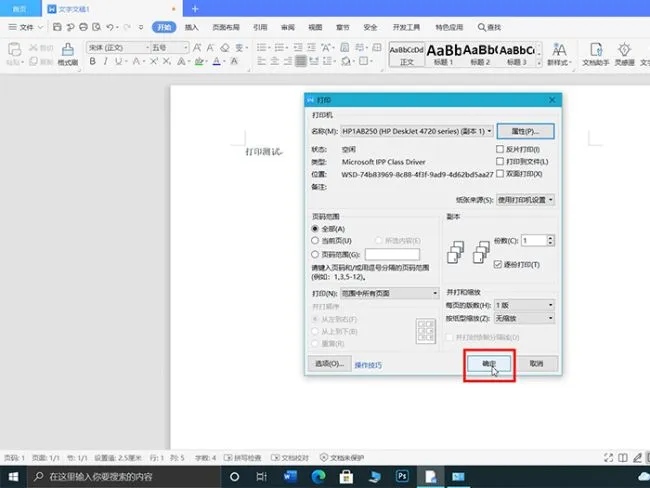Screen dimensions: 650x488
Task: Click 拼写检查 spell check in status bar
Action: click(x=243, y=458)
